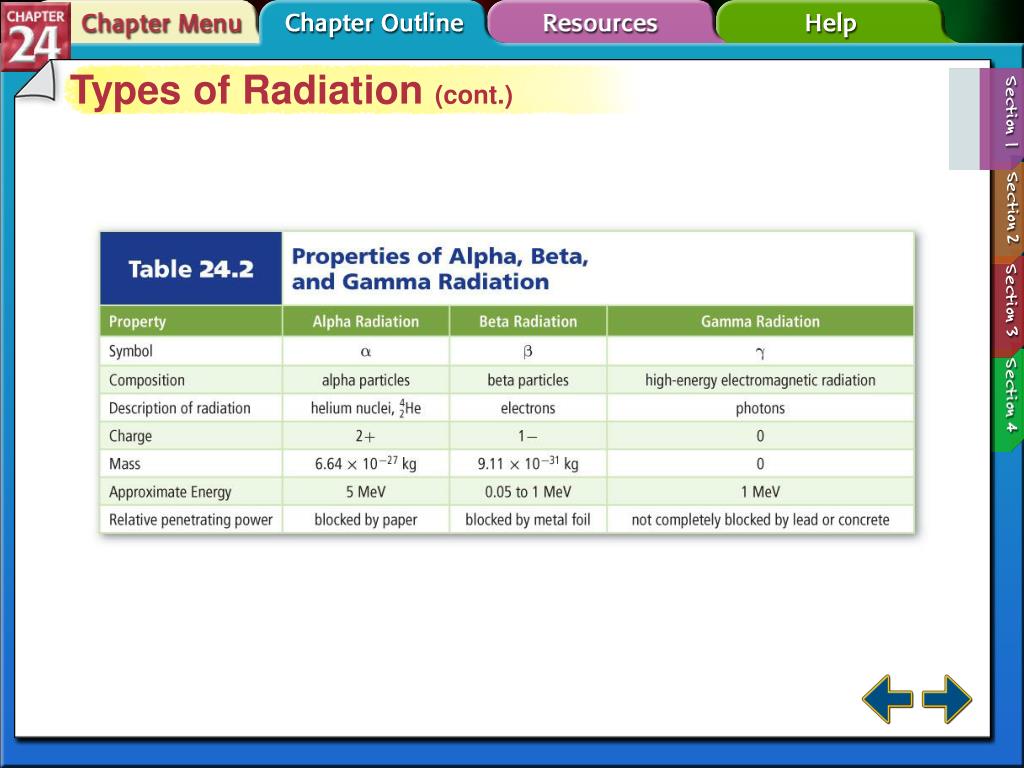Screen dimensions: 1024x768
Task: Open the Resources tab
Action: [600, 24]
